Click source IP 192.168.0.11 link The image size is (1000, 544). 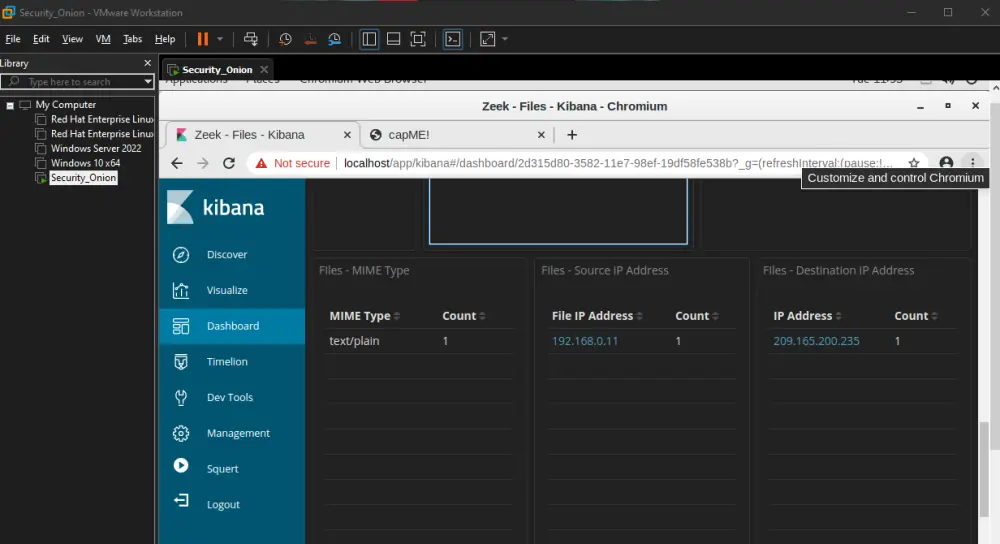585,341
